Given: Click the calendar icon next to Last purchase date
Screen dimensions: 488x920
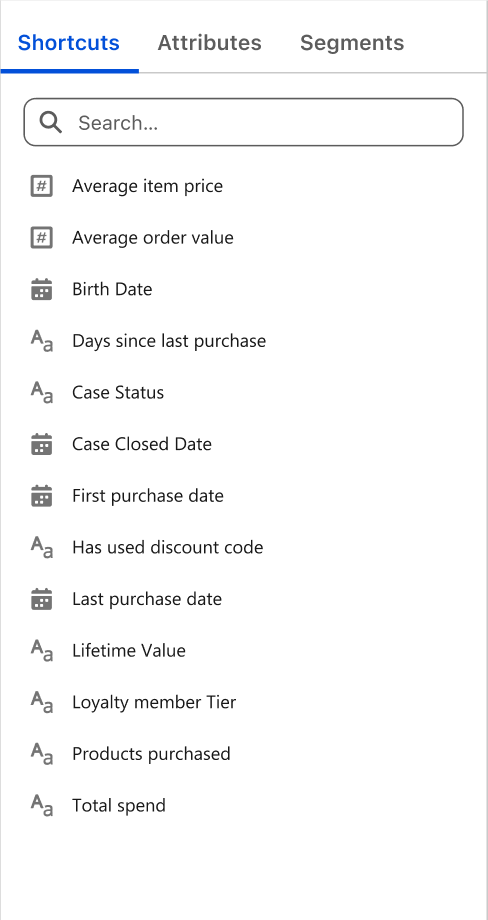Looking at the screenshot, I should click(42, 600).
